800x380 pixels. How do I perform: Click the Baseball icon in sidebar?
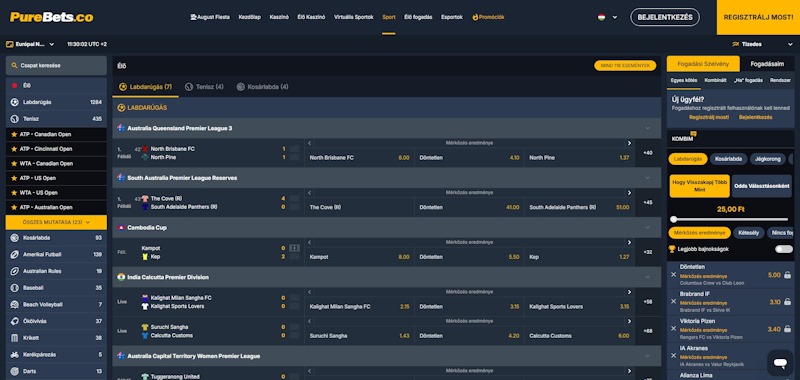14,288
